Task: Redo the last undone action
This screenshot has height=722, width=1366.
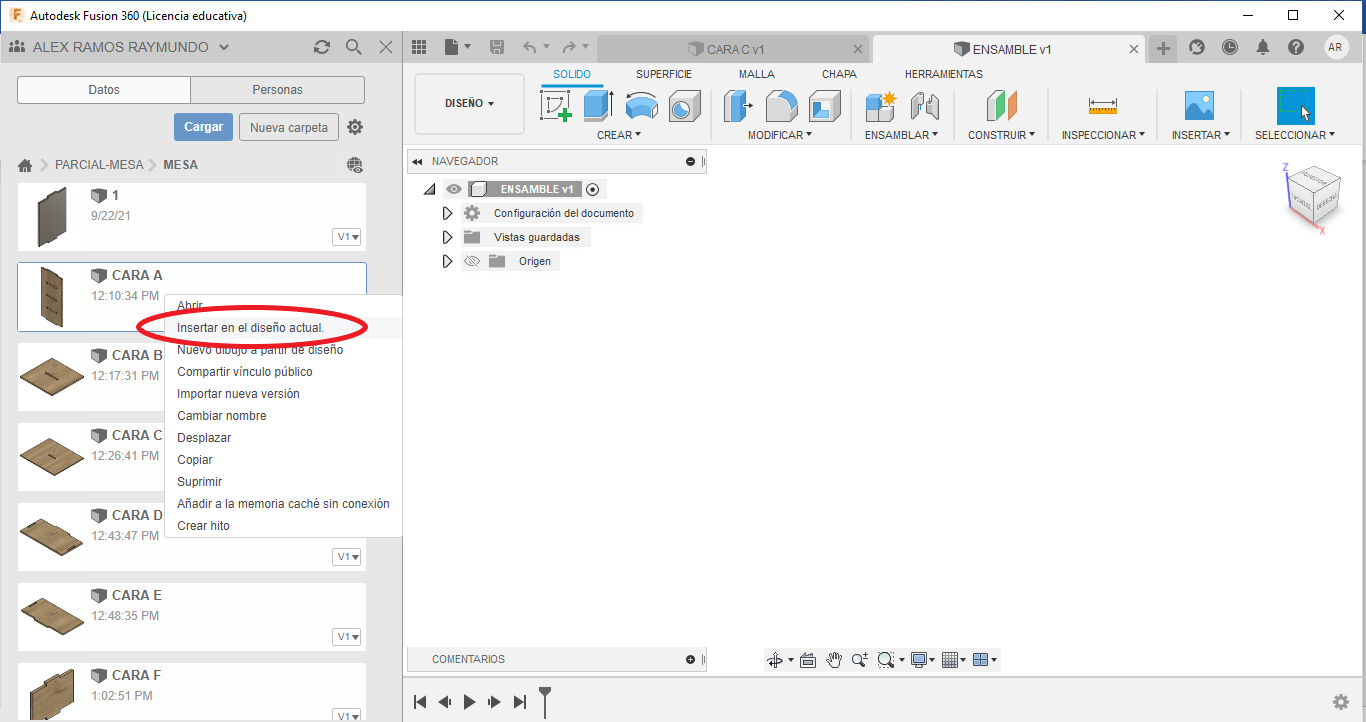Action: [569, 47]
